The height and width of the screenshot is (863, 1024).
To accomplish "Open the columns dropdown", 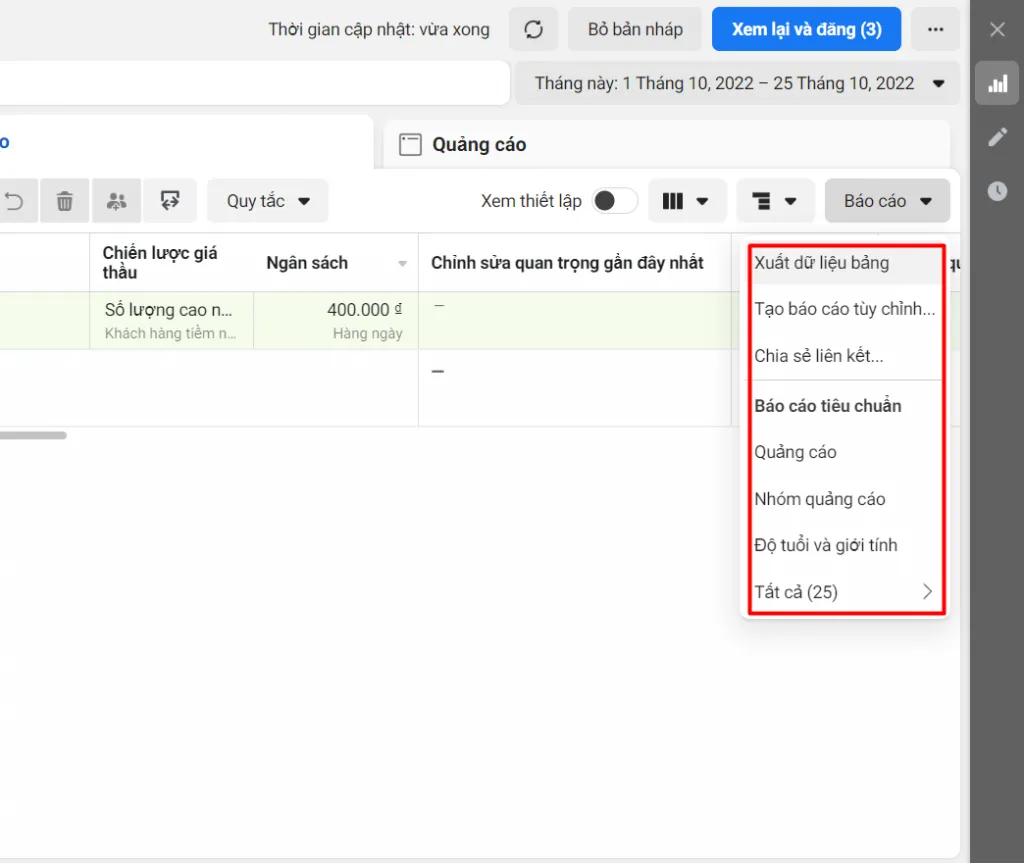I will click(687, 201).
